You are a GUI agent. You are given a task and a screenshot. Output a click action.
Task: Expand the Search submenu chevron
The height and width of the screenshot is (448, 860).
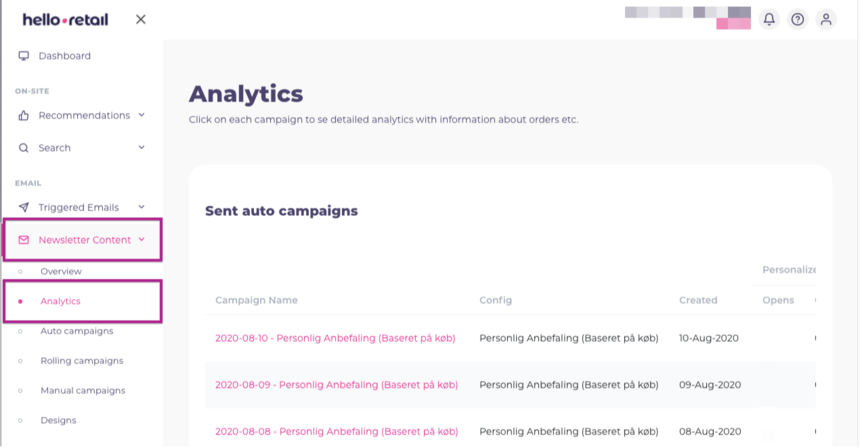(142, 148)
